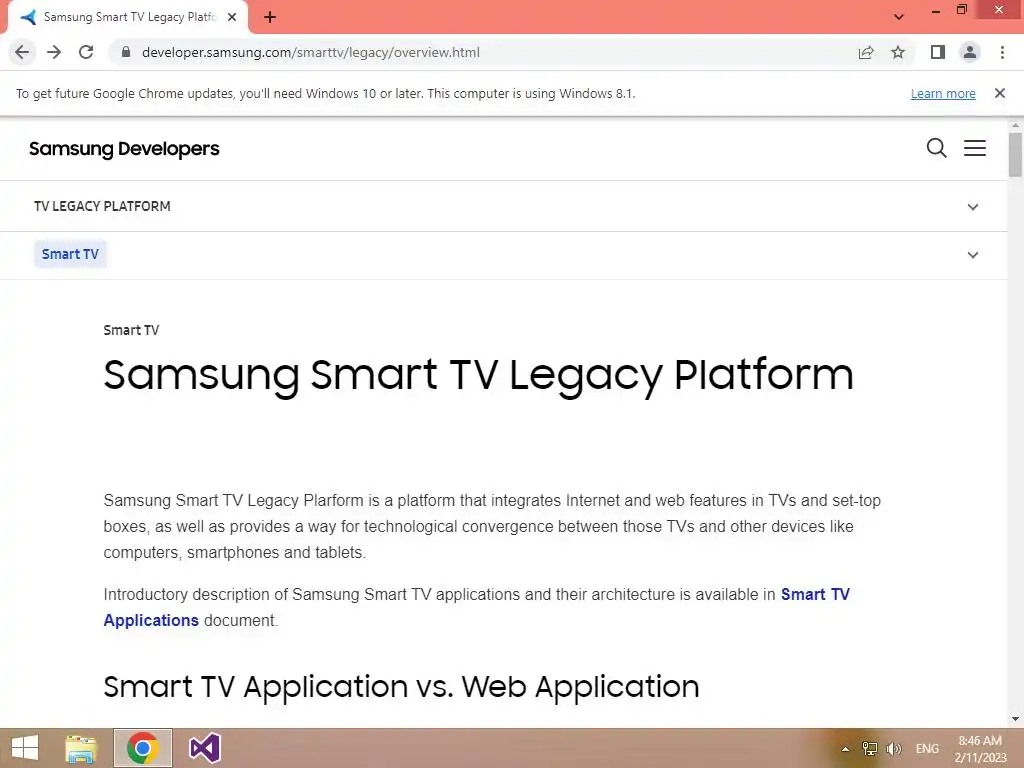Switch to Chrome in taskbar
Screen dimensions: 1024x768
[143, 748]
